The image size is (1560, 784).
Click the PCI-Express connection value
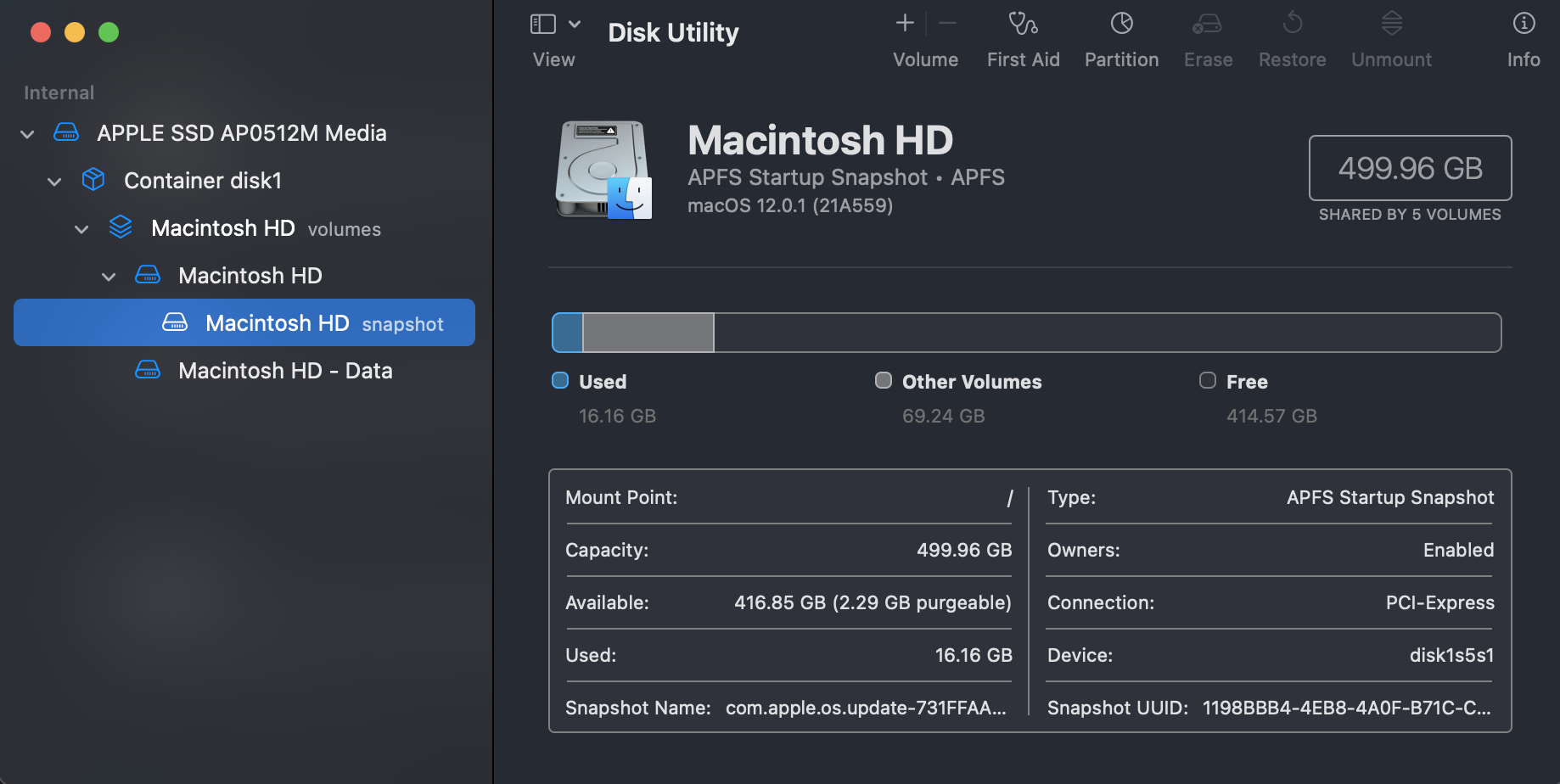point(1439,602)
